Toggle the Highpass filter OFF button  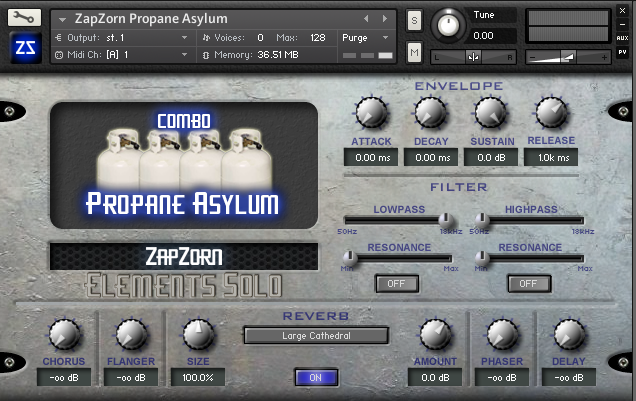click(529, 284)
